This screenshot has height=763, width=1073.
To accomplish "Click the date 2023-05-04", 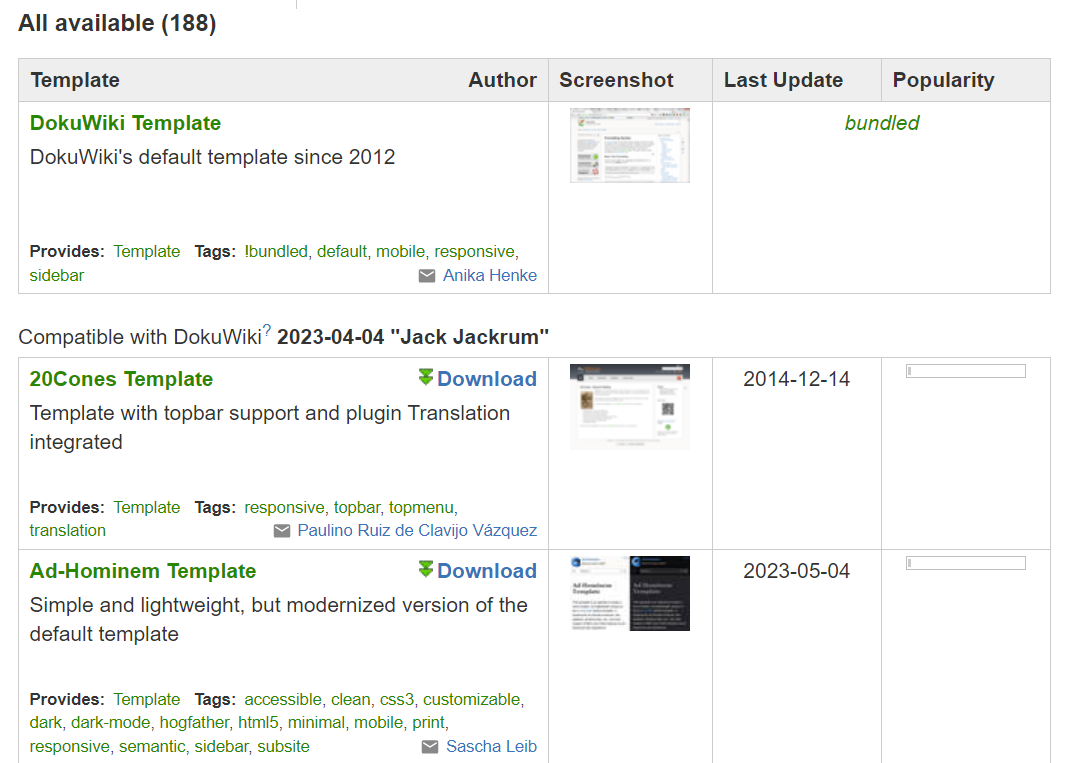I will pyautogui.click(x=797, y=571).
